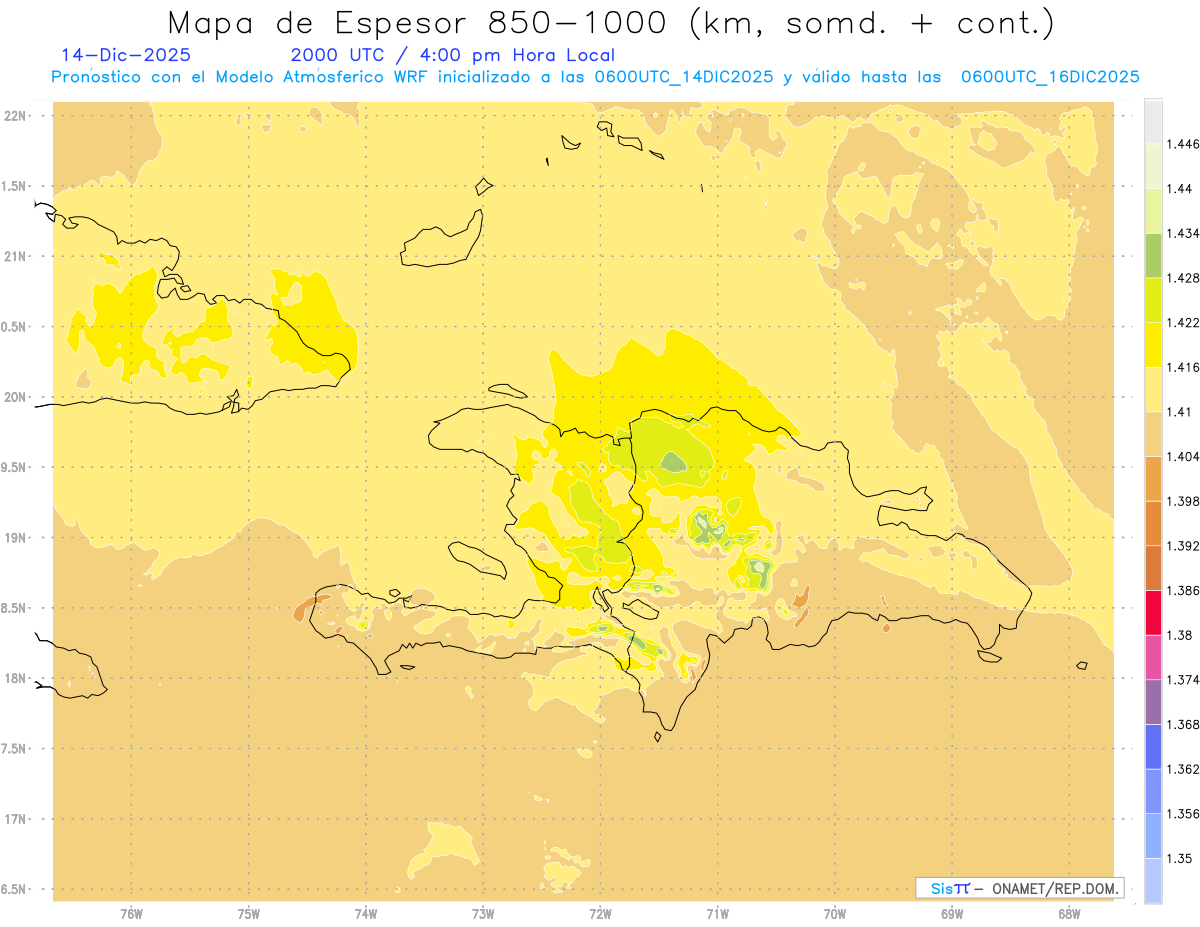Click the '1.422' colorbar value
The height and width of the screenshot is (927, 1200).
pyautogui.click(x=1183, y=322)
